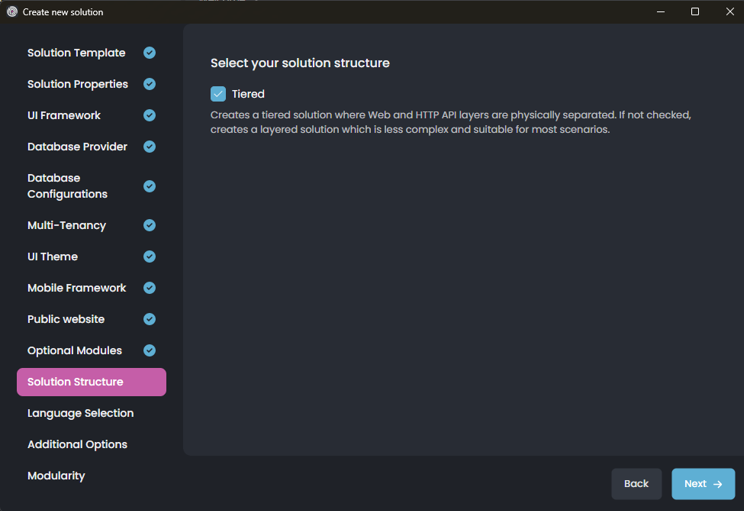Screen dimensions: 744x511
Task: Return to the Public website step
Action: pos(66,319)
